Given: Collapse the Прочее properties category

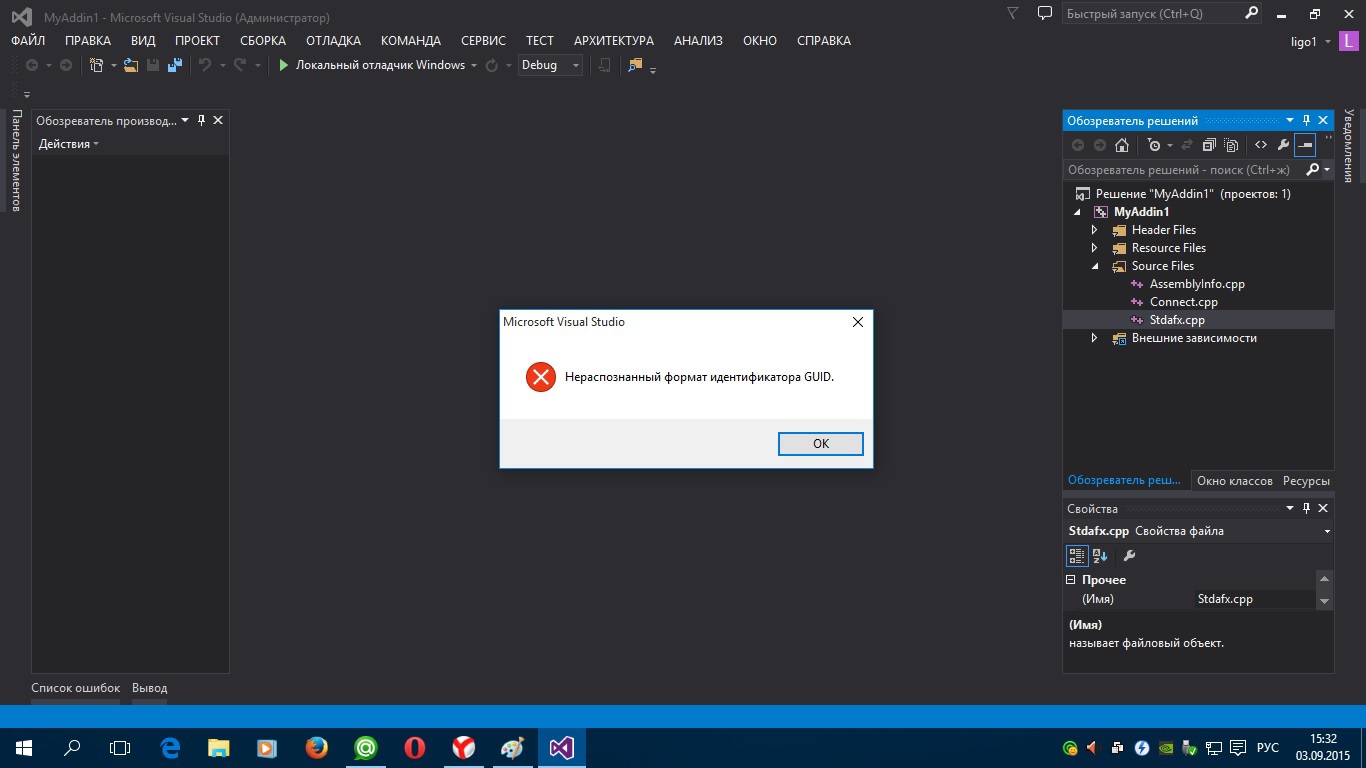Looking at the screenshot, I should coord(1071,580).
